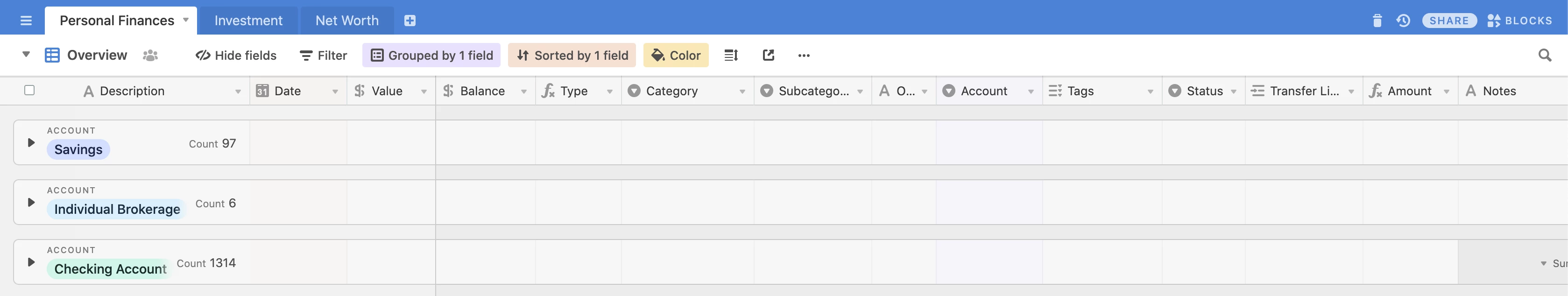Click the Balance currency field icon
The width and height of the screenshot is (1568, 296).
click(x=449, y=91)
